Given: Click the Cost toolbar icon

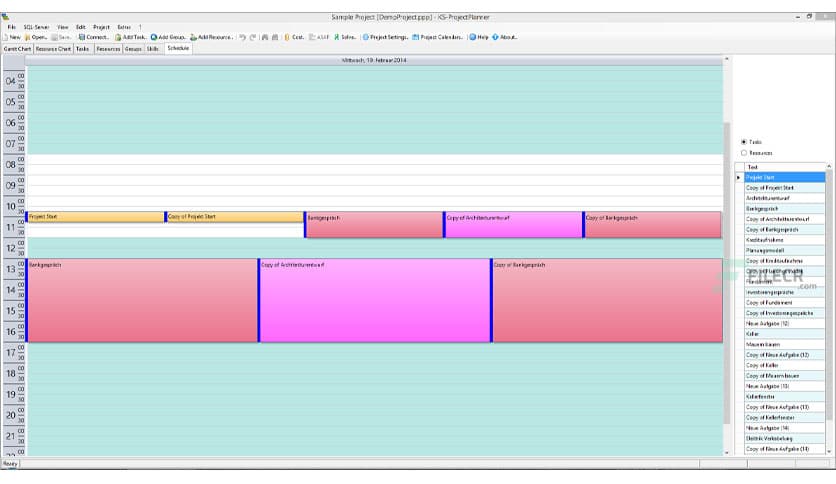Looking at the screenshot, I should coord(287,37).
